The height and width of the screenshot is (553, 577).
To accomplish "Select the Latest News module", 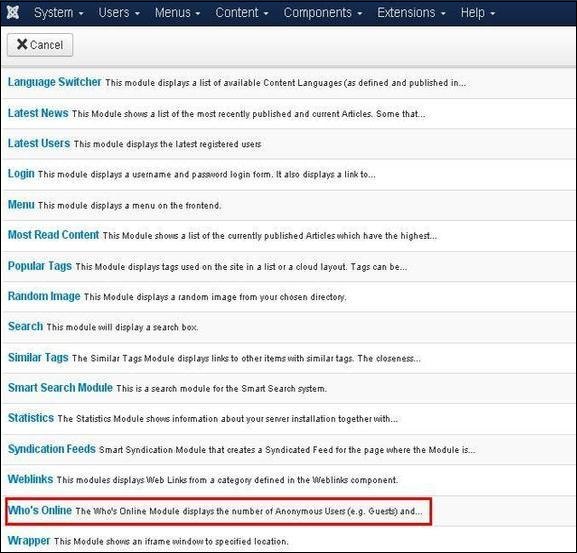I will (38, 113).
